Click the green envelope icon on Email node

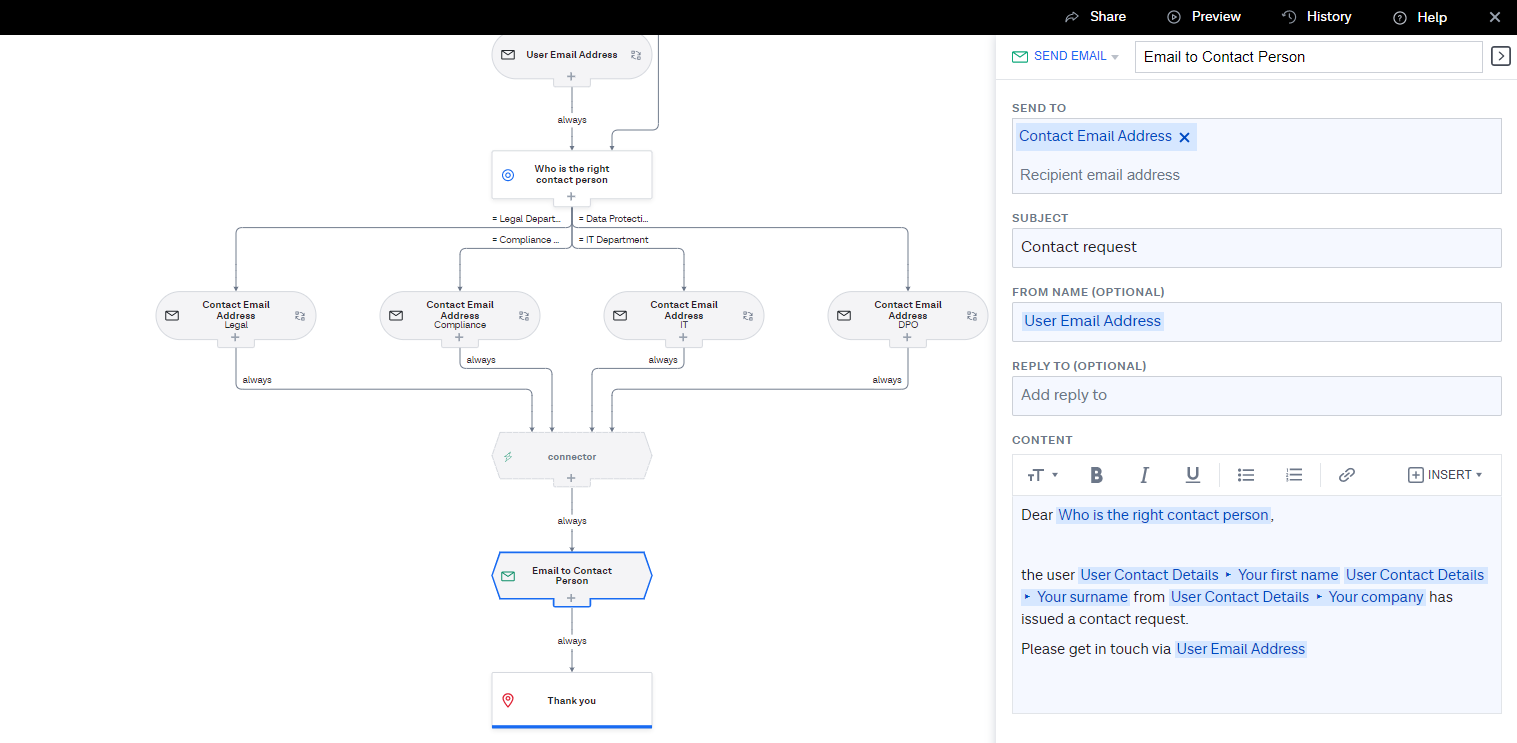point(508,577)
